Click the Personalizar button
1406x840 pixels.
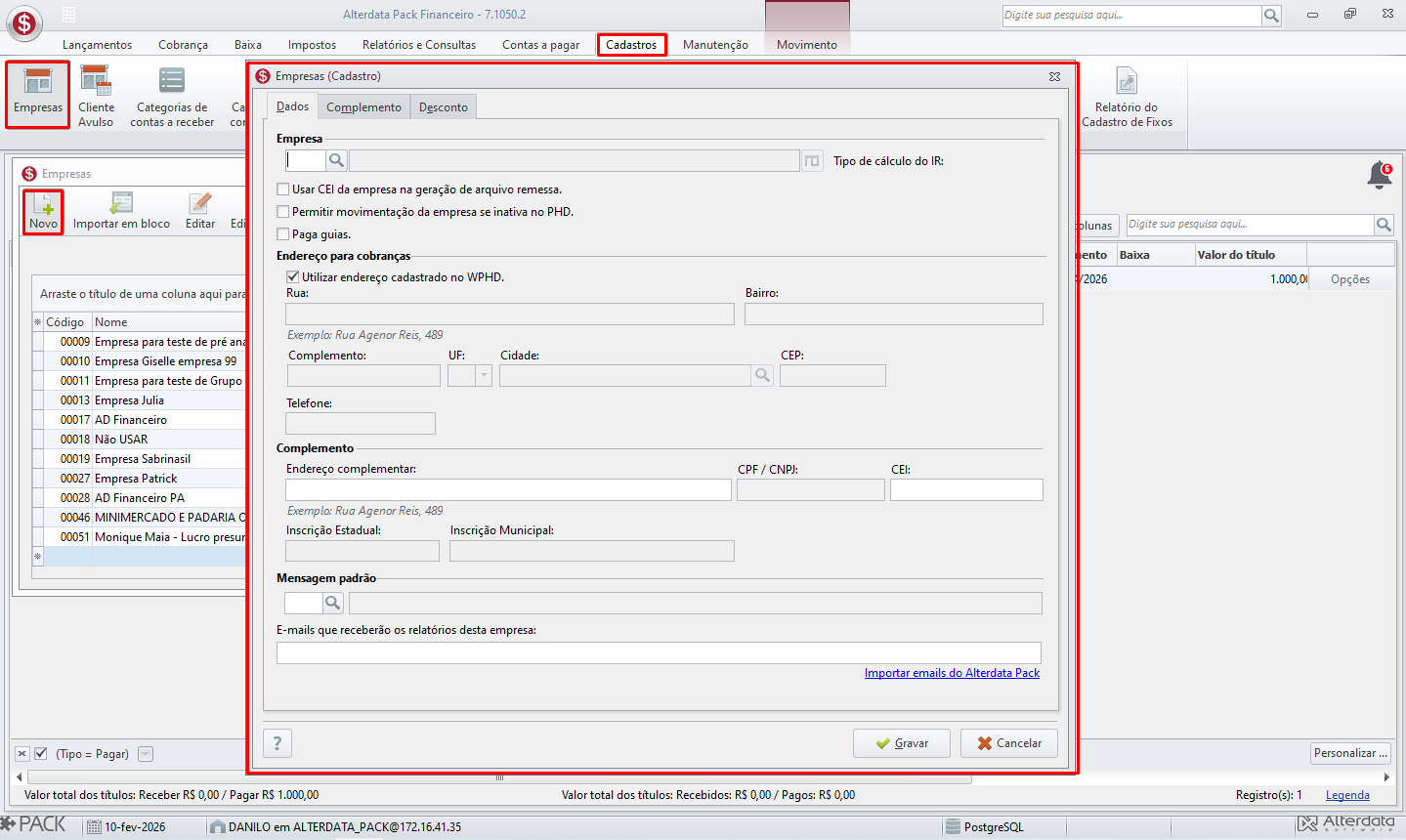pyautogui.click(x=1350, y=753)
